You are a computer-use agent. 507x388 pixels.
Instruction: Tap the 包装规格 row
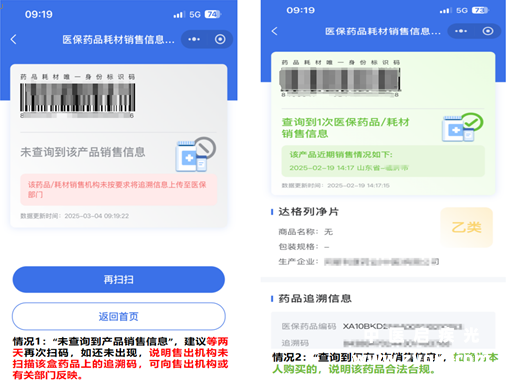(304, 247)
